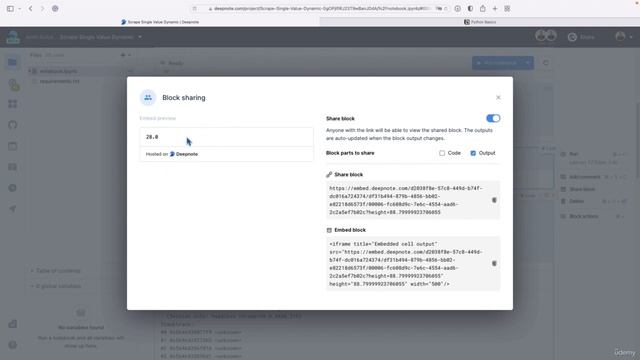This screenshot has width=640, height=360.
Task: Go back in browser history
Action: (x=31, y=9)
